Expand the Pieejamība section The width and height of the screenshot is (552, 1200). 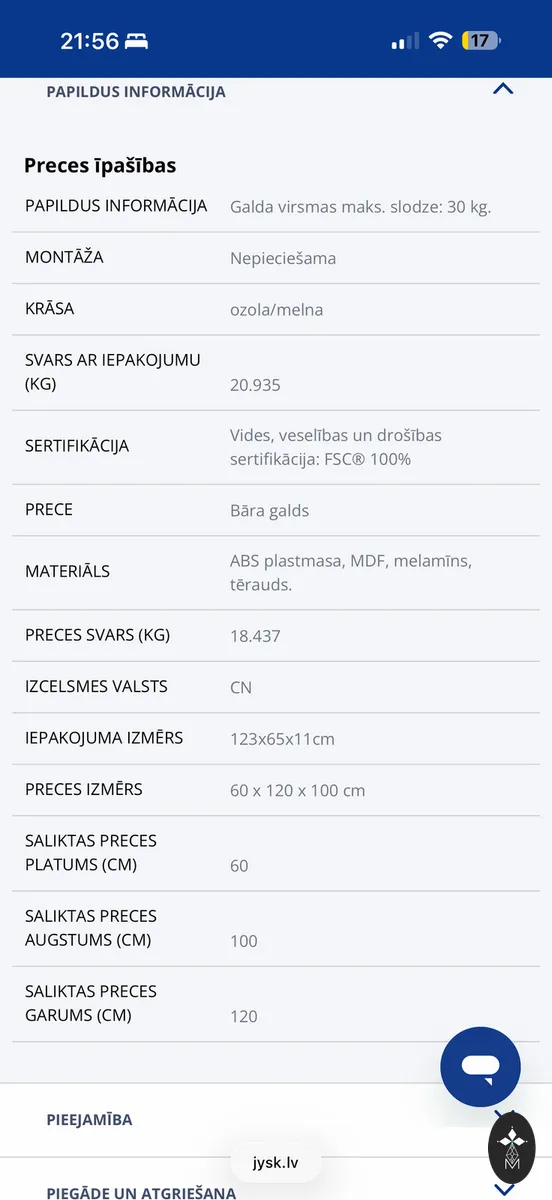[276, 1120]
